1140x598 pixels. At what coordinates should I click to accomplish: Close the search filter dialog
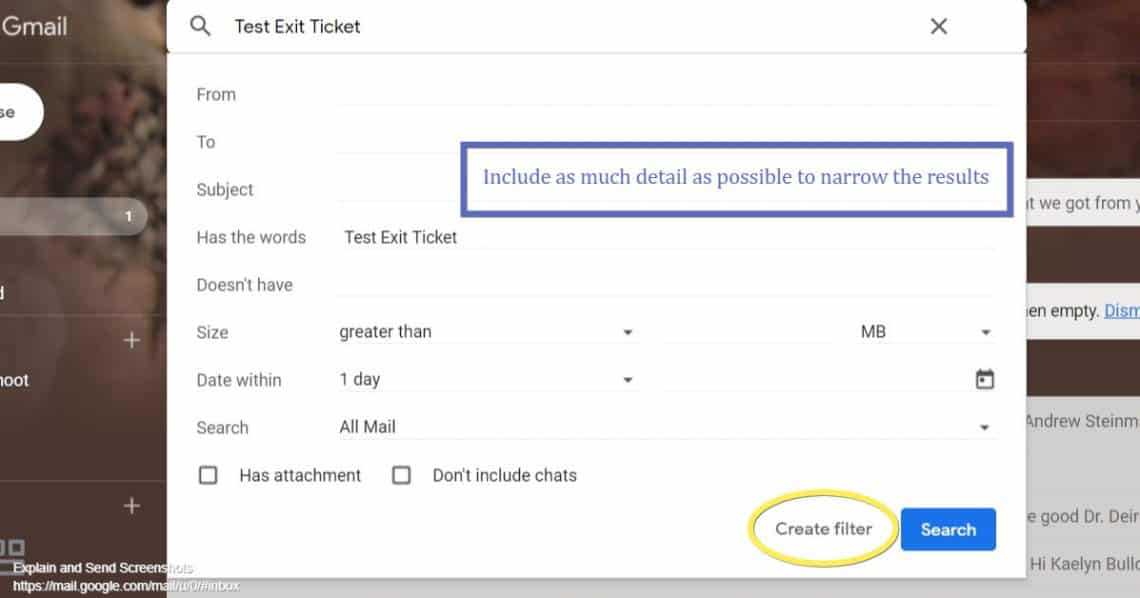coord(938,26)
